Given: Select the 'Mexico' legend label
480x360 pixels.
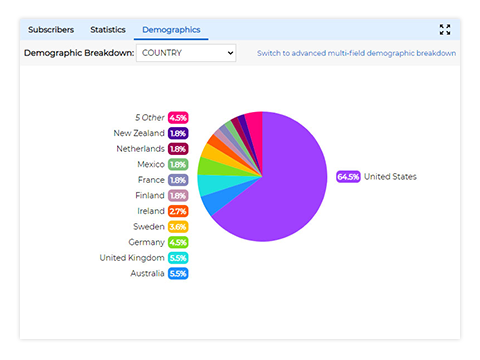Looking at the screenshot, I should coord(151,164).
